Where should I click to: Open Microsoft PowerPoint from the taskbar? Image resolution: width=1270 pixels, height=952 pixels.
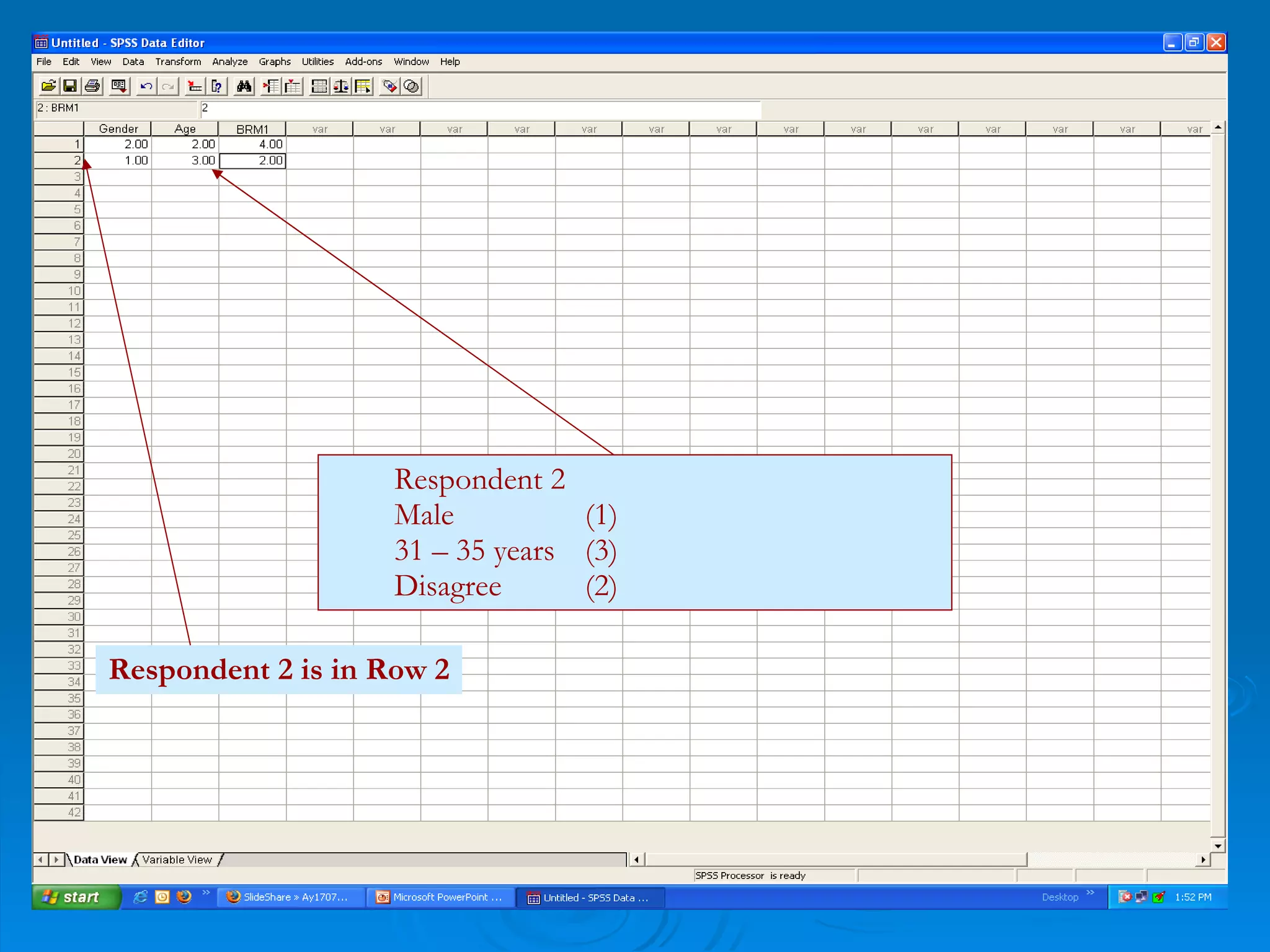[440, 897]
